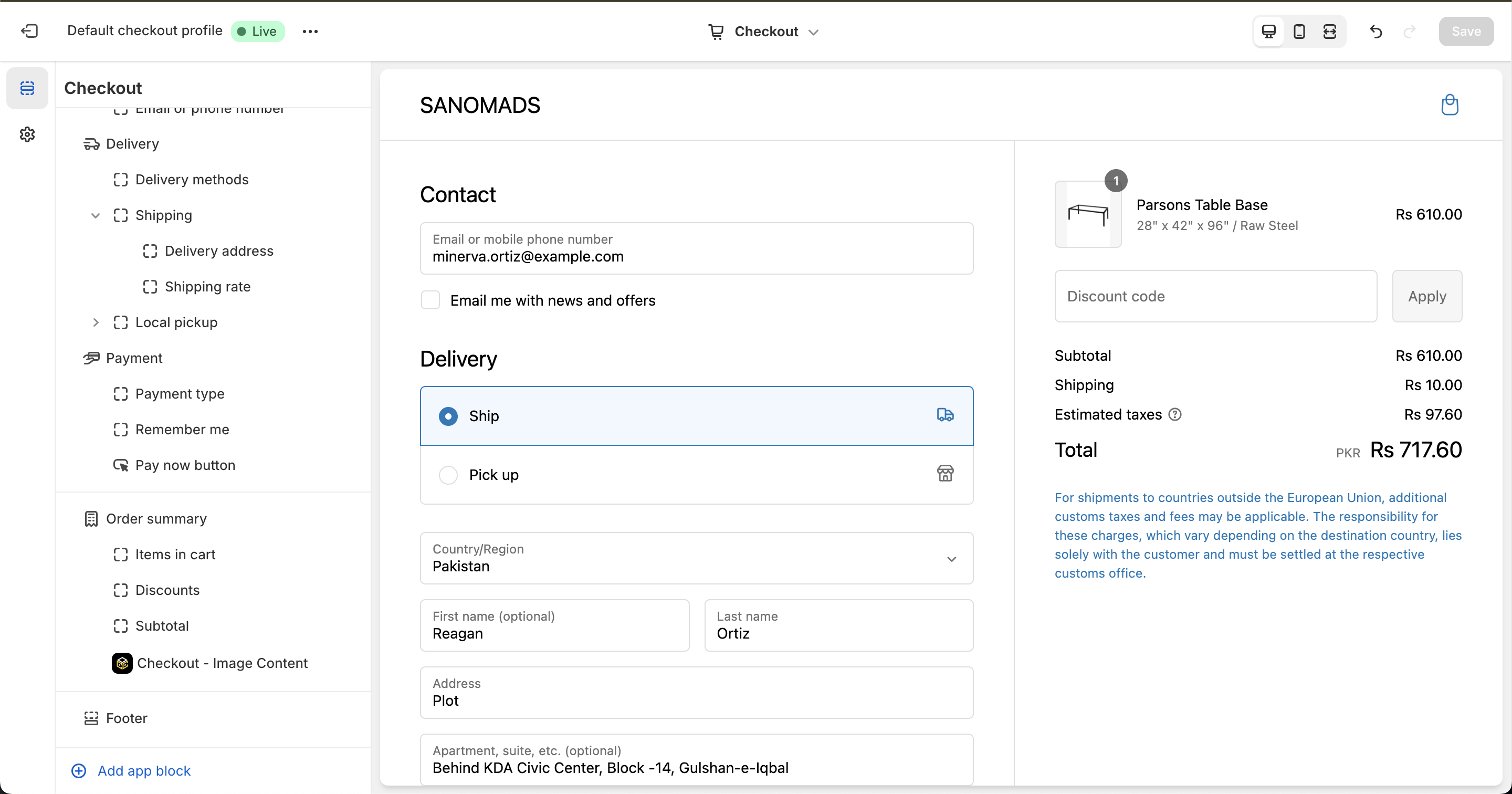Screen dimensions: 1512x794
Task: Open the settings gear in sidebar
Action: [x=27, y=134]
